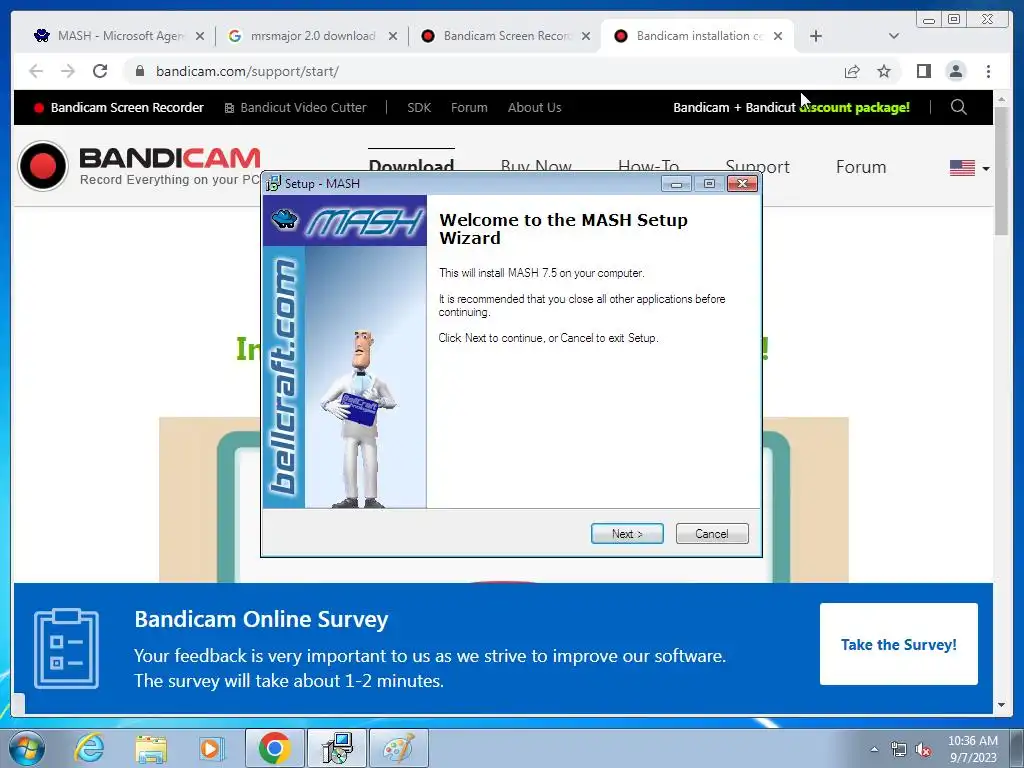Click Next in the MASH Setup wizard

pyautogui.click(x=627, y=534)
